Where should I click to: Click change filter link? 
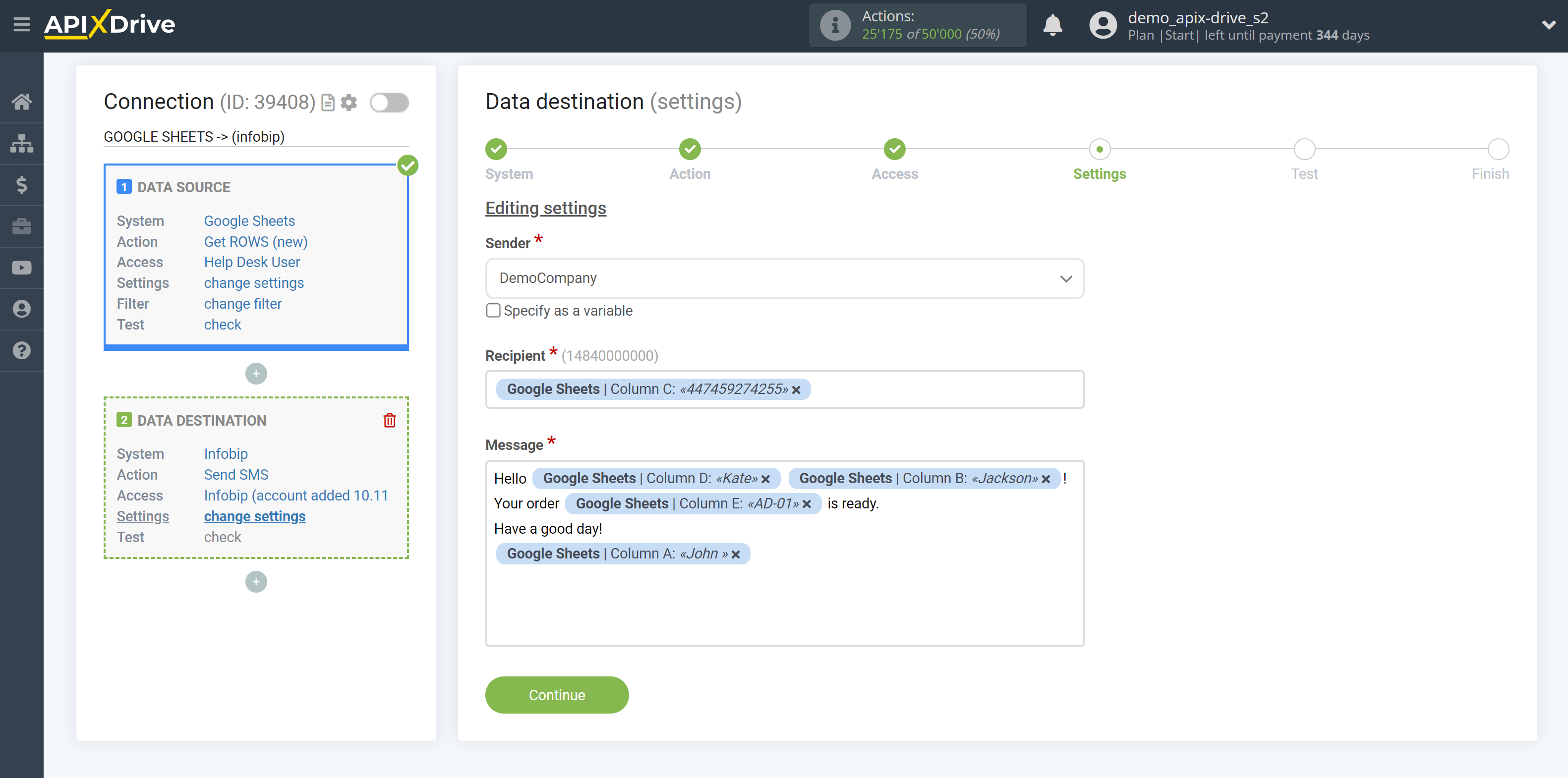tap(242, 304)
